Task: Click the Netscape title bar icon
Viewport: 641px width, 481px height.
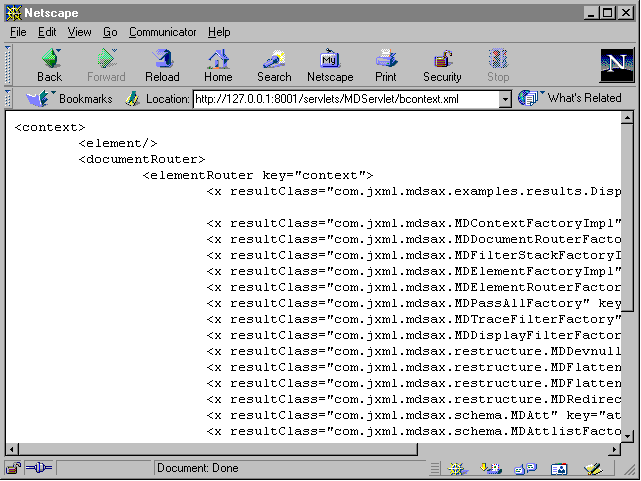Action: point(13,13)
